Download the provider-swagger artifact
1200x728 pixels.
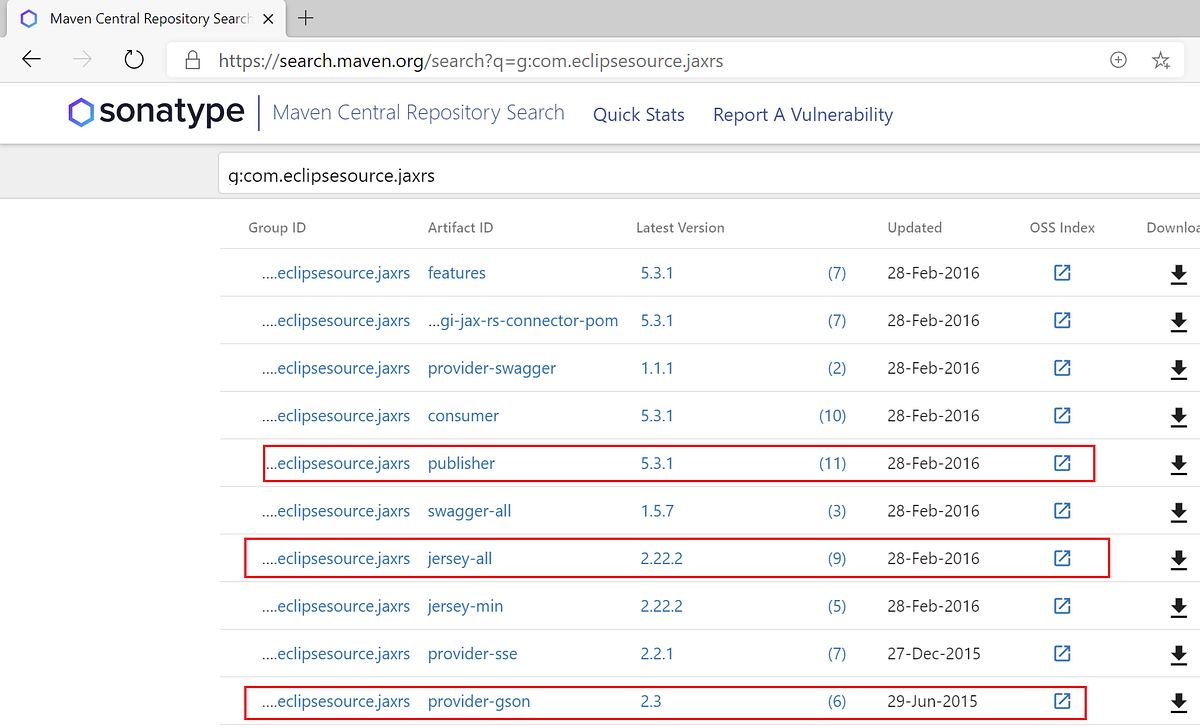tap(1178, 369)
